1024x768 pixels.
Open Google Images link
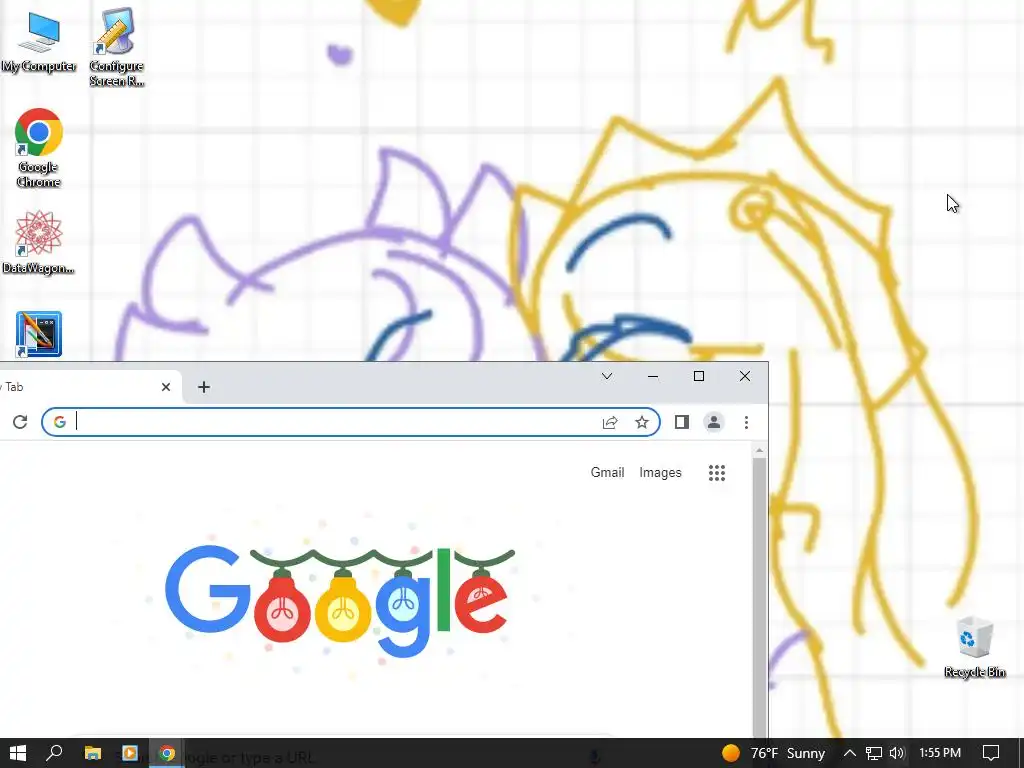tap(660, 472)
